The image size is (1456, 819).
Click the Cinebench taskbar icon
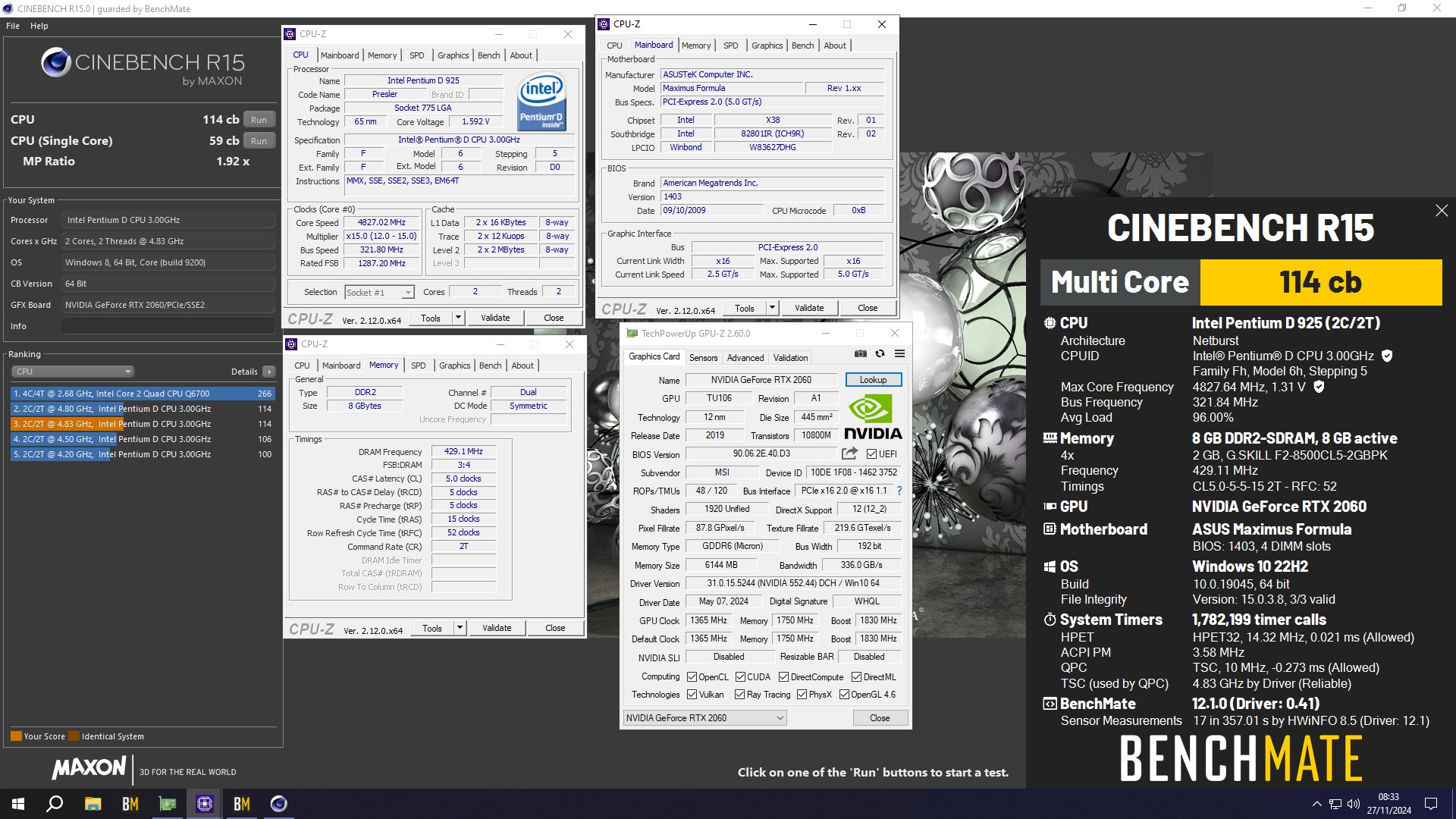pyautogui.click(x=279, y=804)
